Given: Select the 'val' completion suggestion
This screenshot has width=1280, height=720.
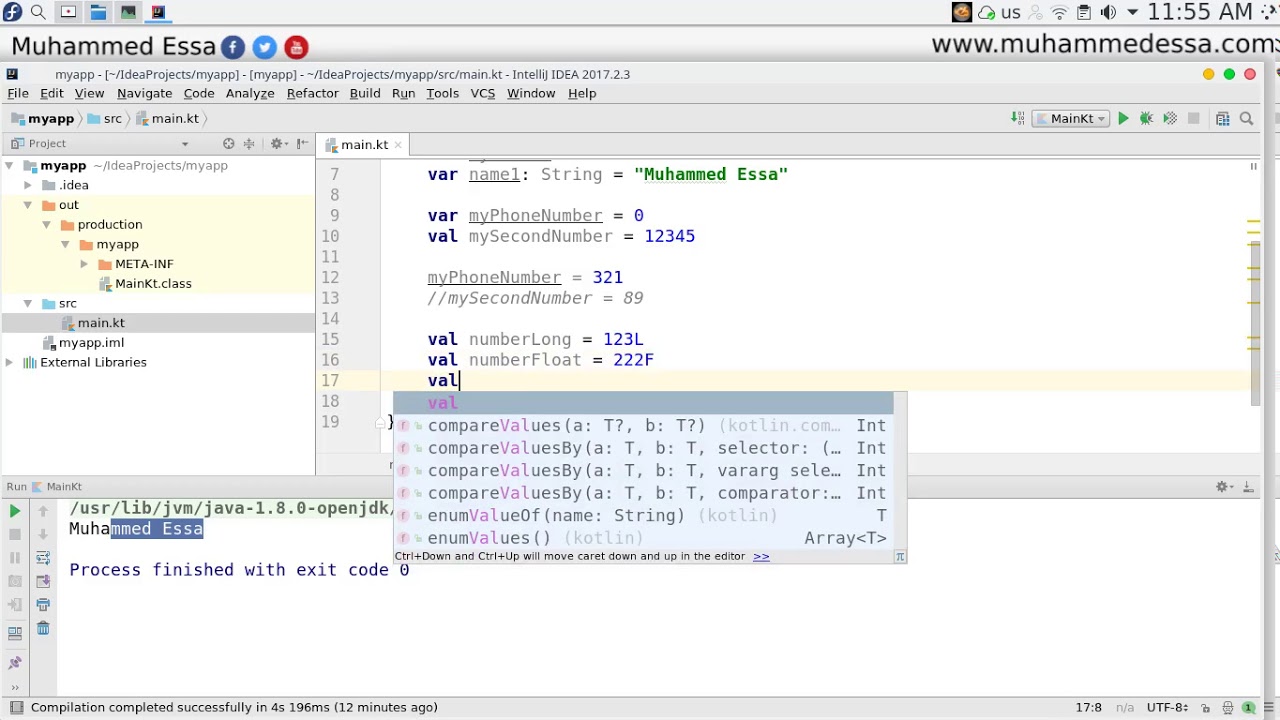Looking at the screenshot, I should [642, 403].
